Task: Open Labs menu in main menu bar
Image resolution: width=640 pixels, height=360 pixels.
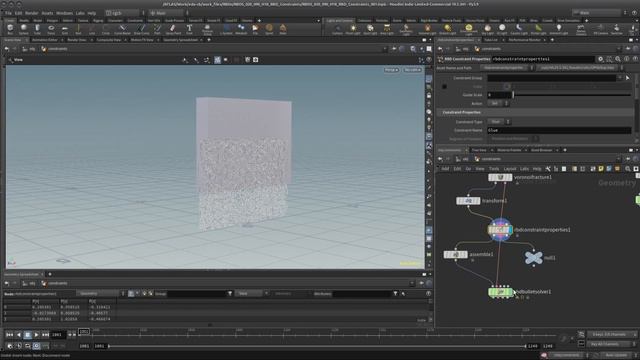Action: click(80, 13)
